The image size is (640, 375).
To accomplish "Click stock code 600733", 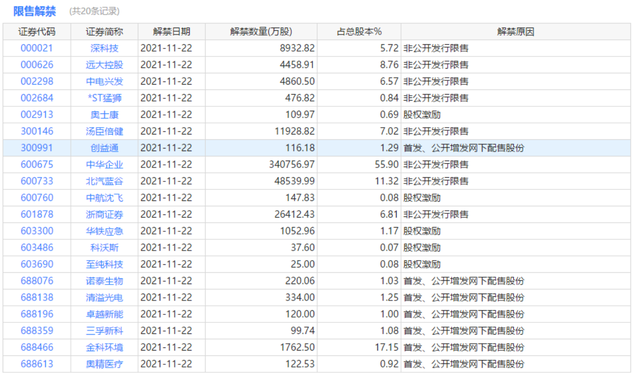I will pos(37,181).
